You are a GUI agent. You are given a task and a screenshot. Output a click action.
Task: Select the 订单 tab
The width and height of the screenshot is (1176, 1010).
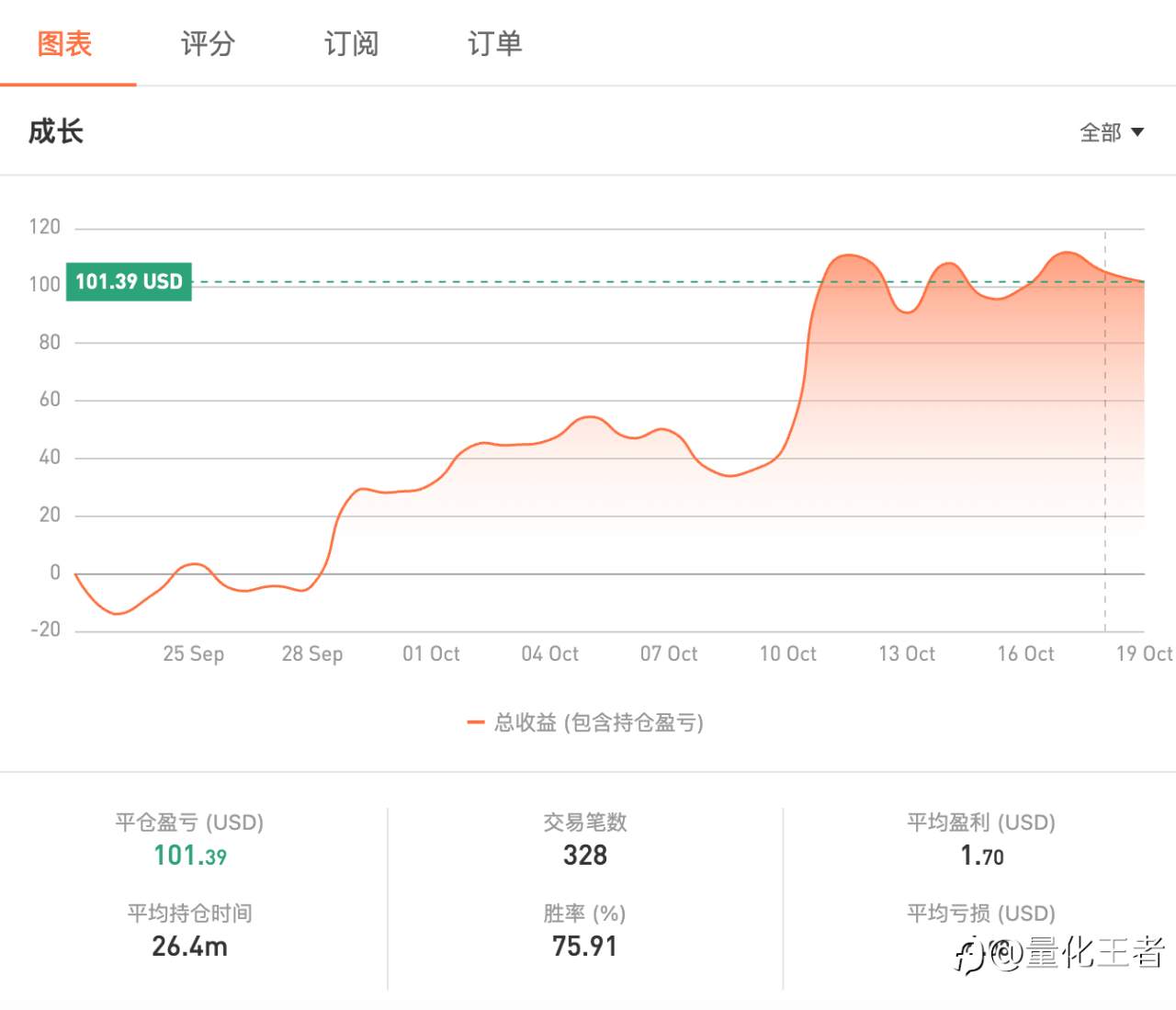click(494, 43)
